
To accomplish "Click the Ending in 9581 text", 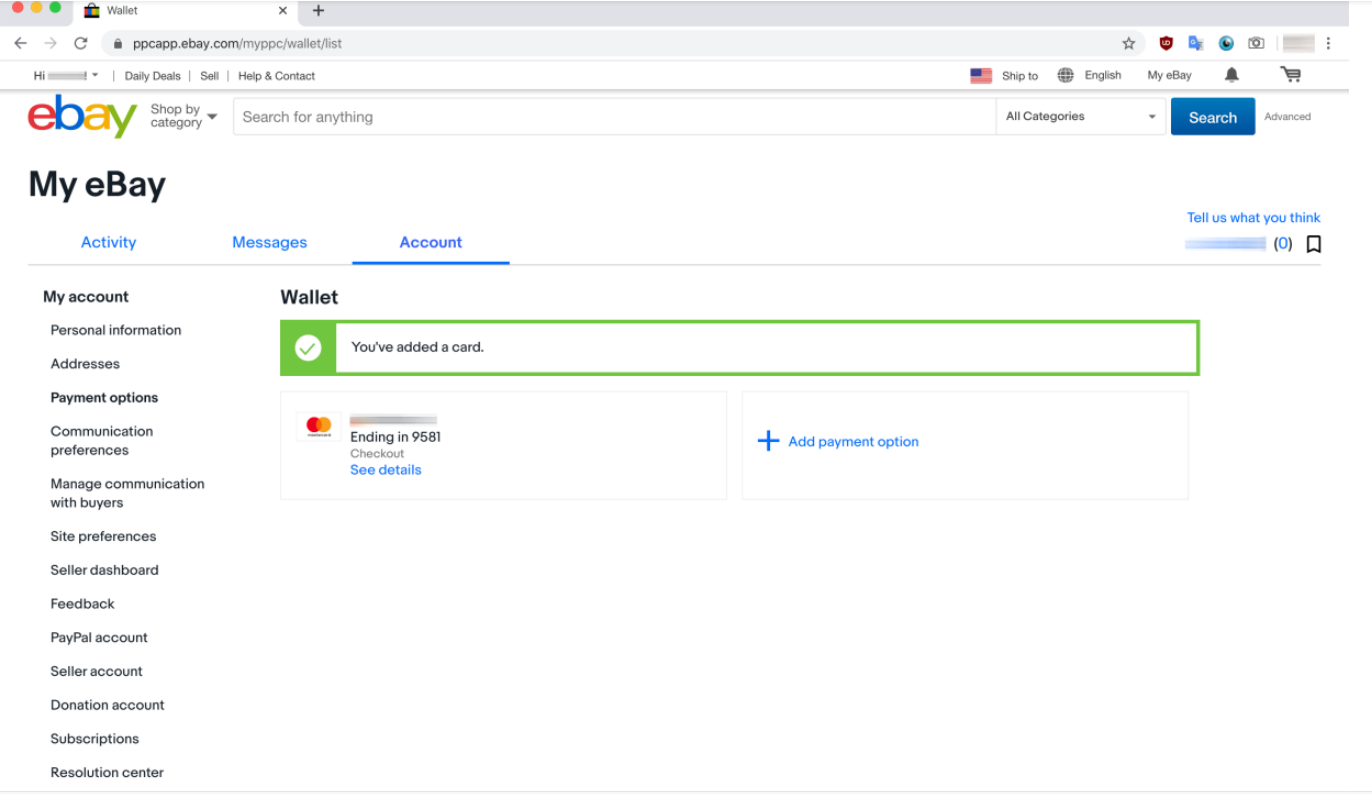I will [395, 437].
